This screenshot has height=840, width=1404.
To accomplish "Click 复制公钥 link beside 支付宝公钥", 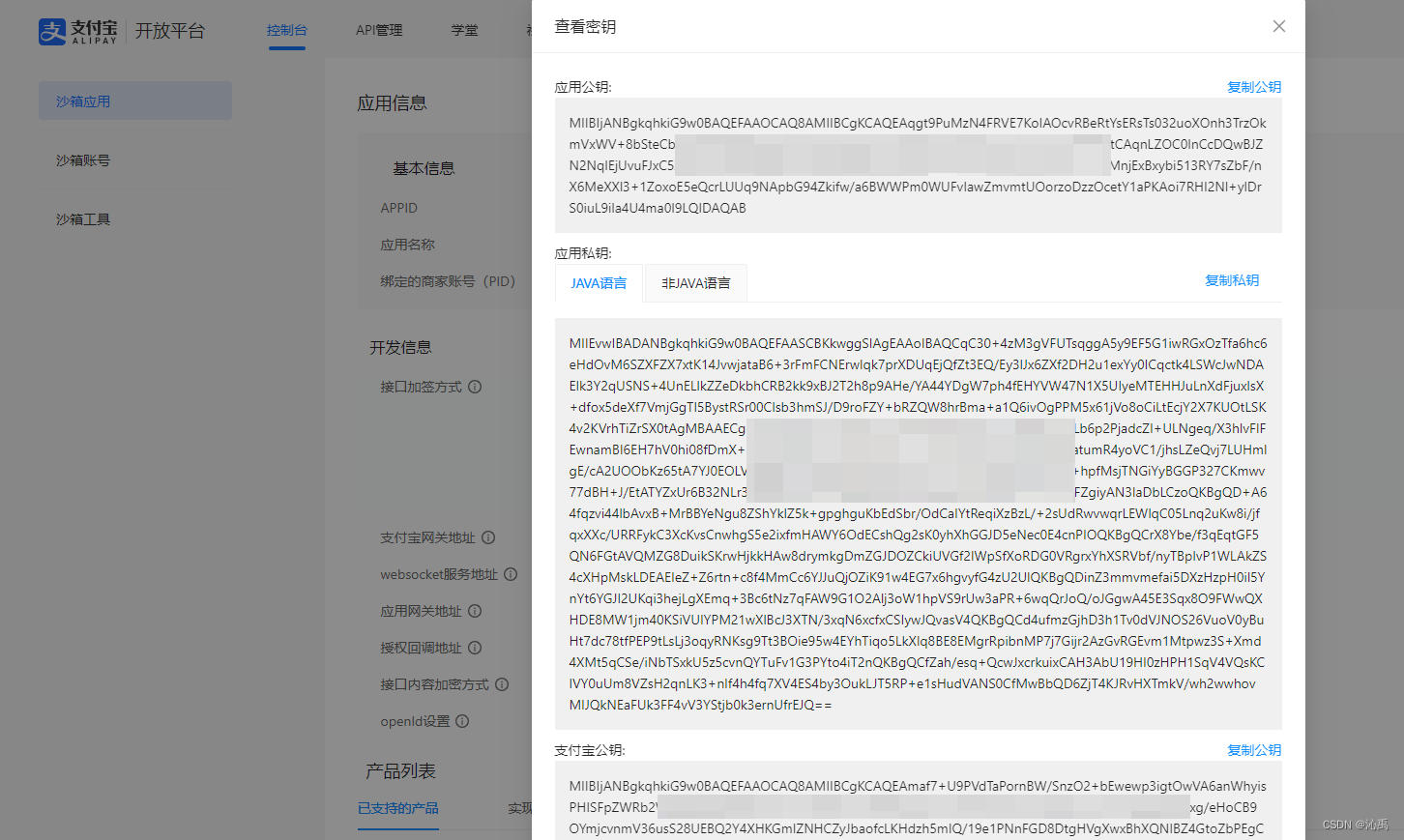I will (1254, 750).
